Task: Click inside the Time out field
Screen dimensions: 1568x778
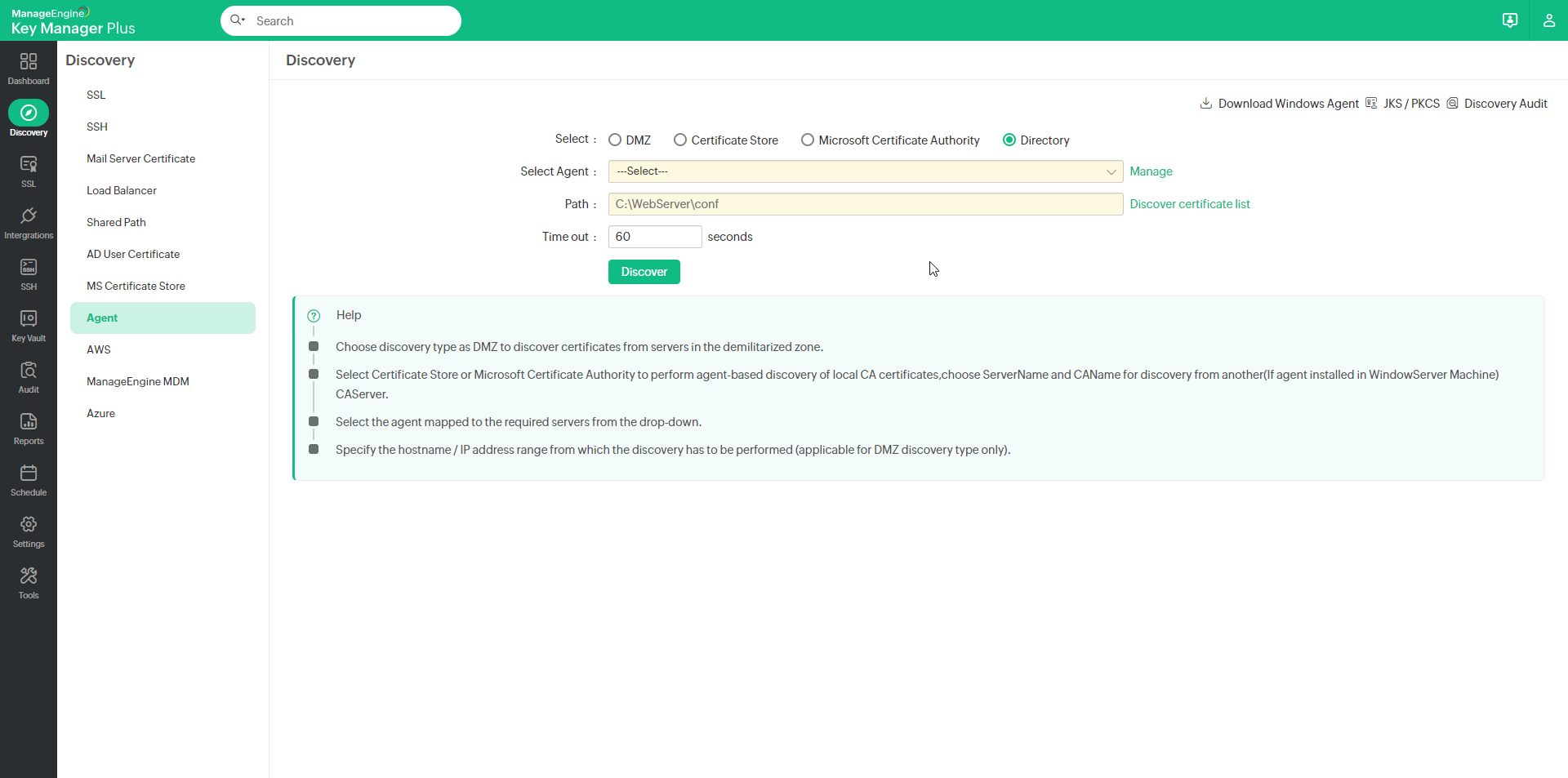Action: coord(654,237)
